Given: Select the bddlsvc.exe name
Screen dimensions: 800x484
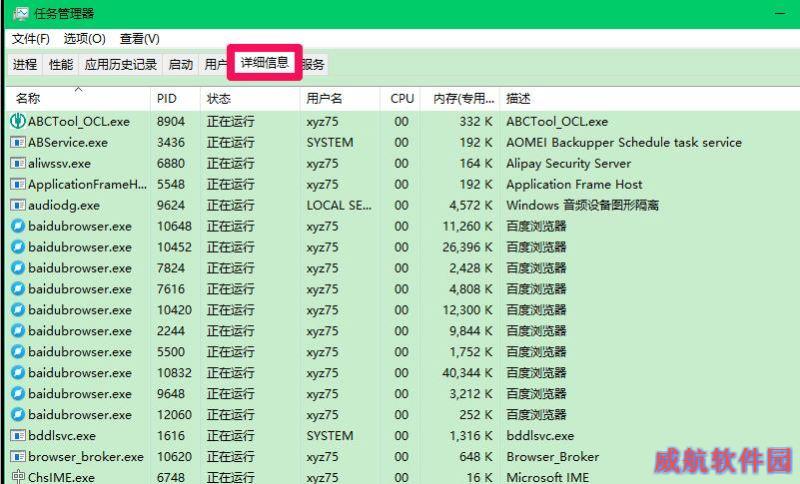Looking at the screenshot, I should click(62, 436).
